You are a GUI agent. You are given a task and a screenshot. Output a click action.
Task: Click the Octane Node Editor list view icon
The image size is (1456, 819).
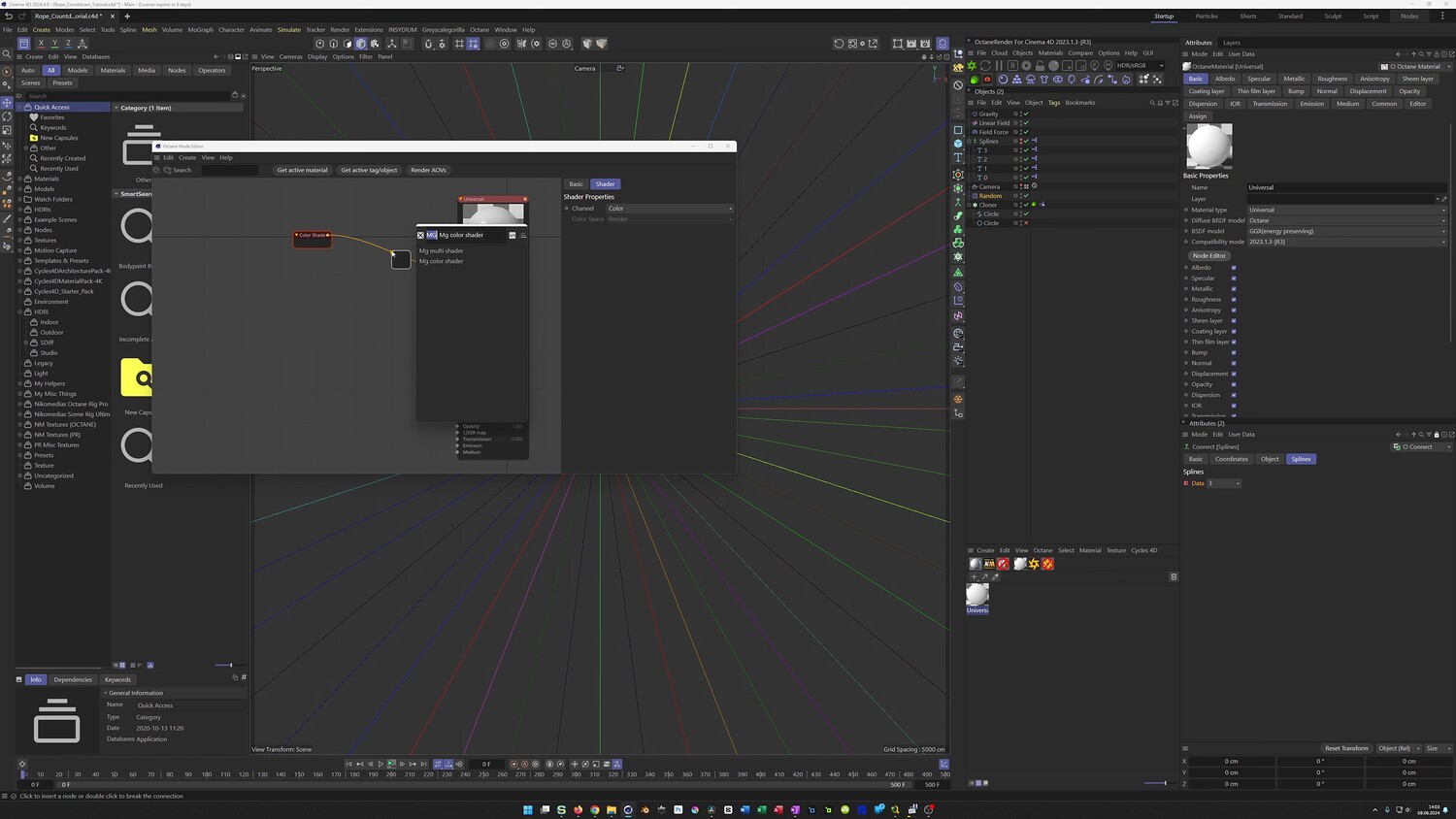[523, 235]
